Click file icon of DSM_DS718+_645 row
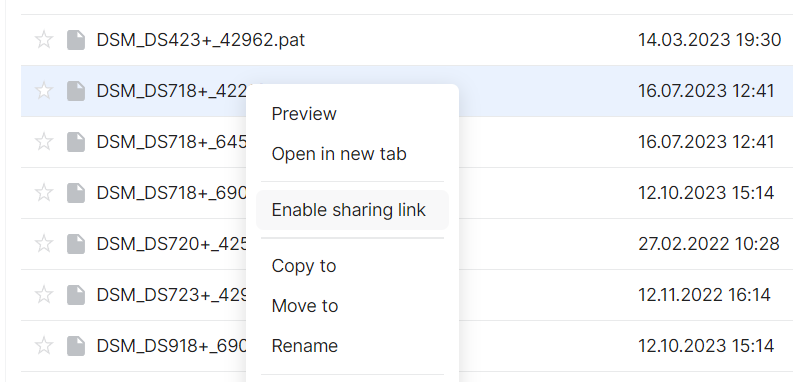The width and height of the screenshot is (793, 382). [x=76, y=142]
